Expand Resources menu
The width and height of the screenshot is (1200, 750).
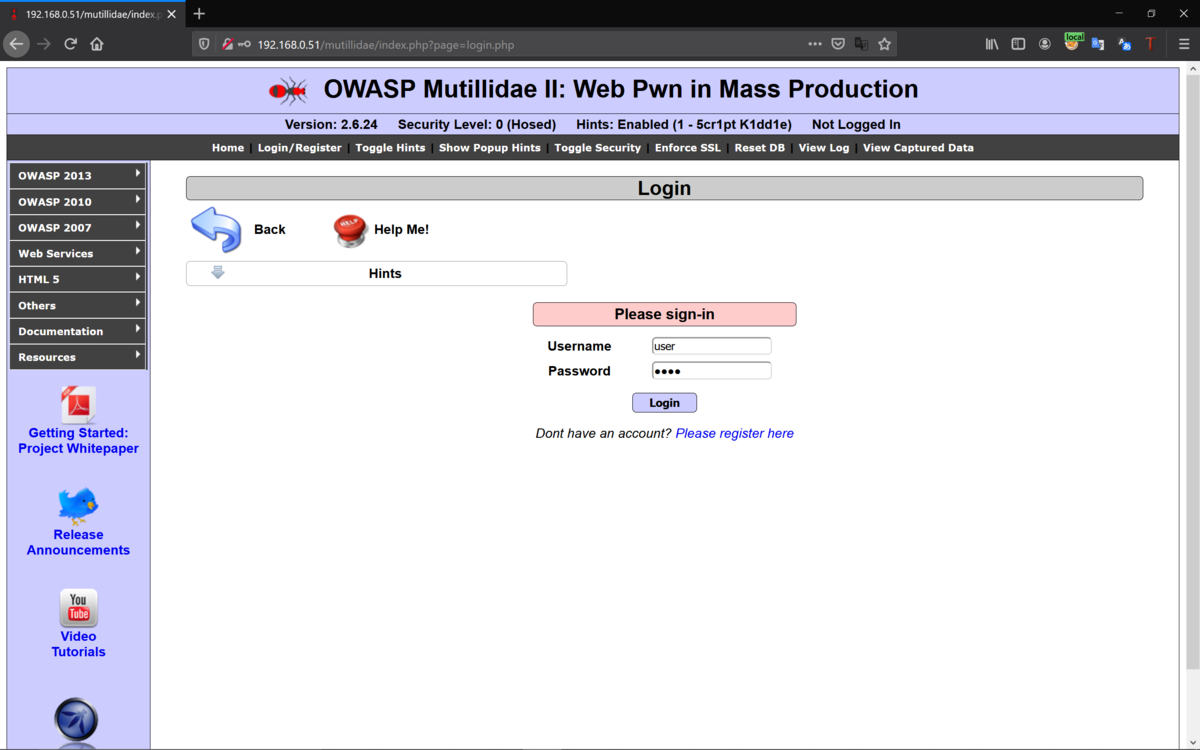[78, 357]
